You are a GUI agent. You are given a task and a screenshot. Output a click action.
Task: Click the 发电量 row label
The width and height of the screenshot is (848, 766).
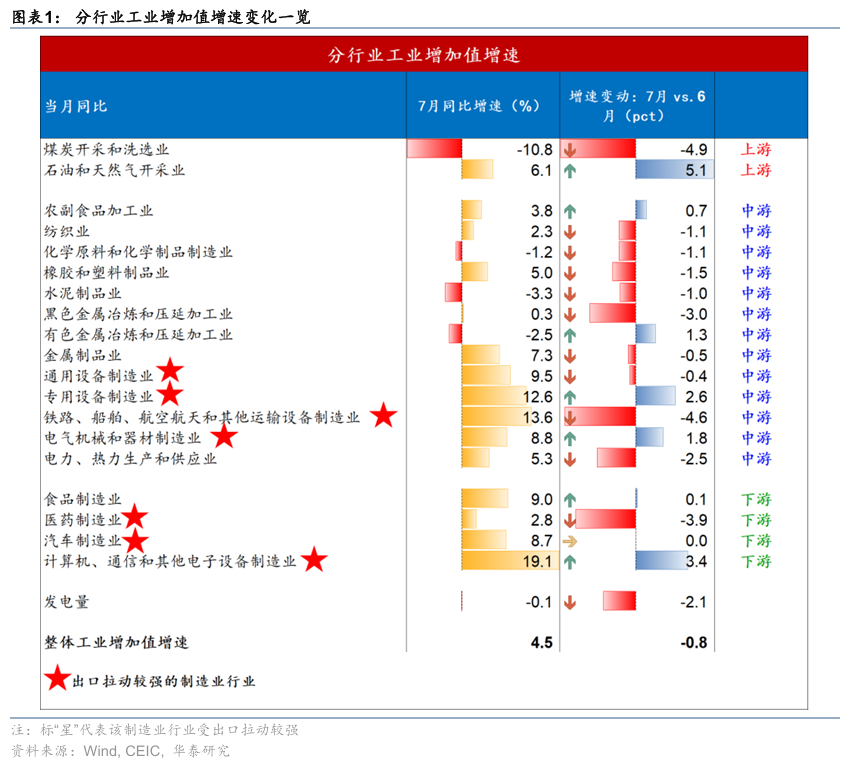click(67, 602)
